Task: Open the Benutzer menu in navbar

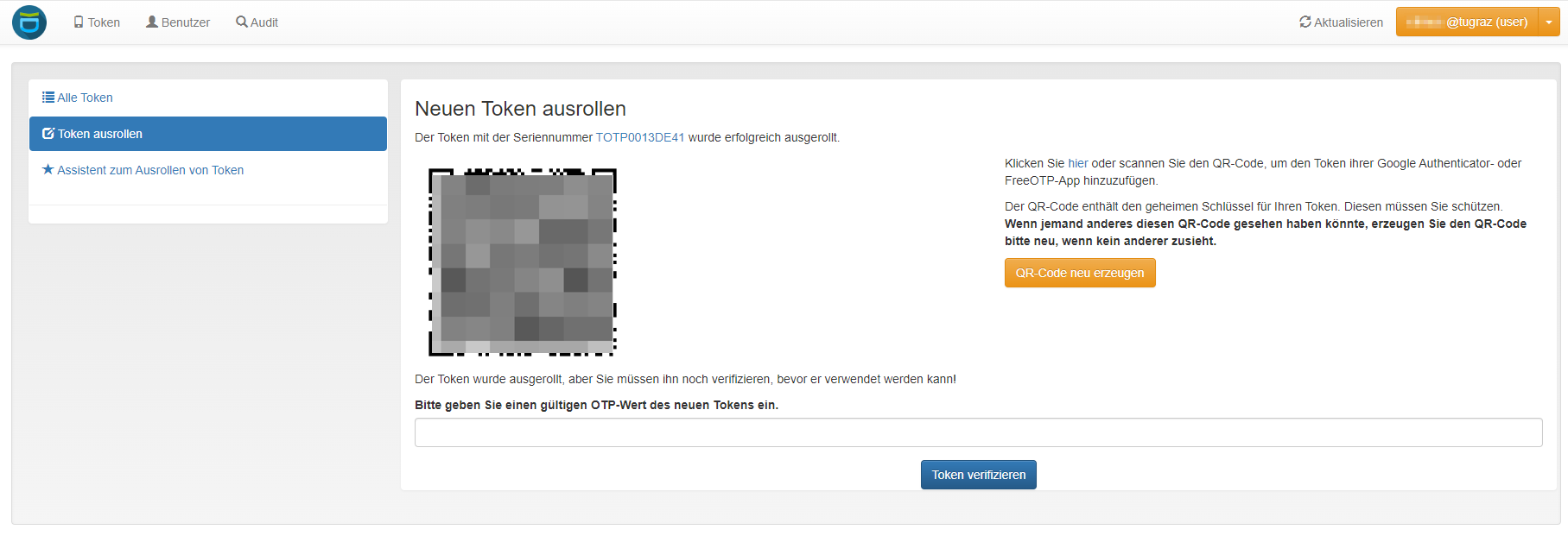Action: [x=178, y=22]
